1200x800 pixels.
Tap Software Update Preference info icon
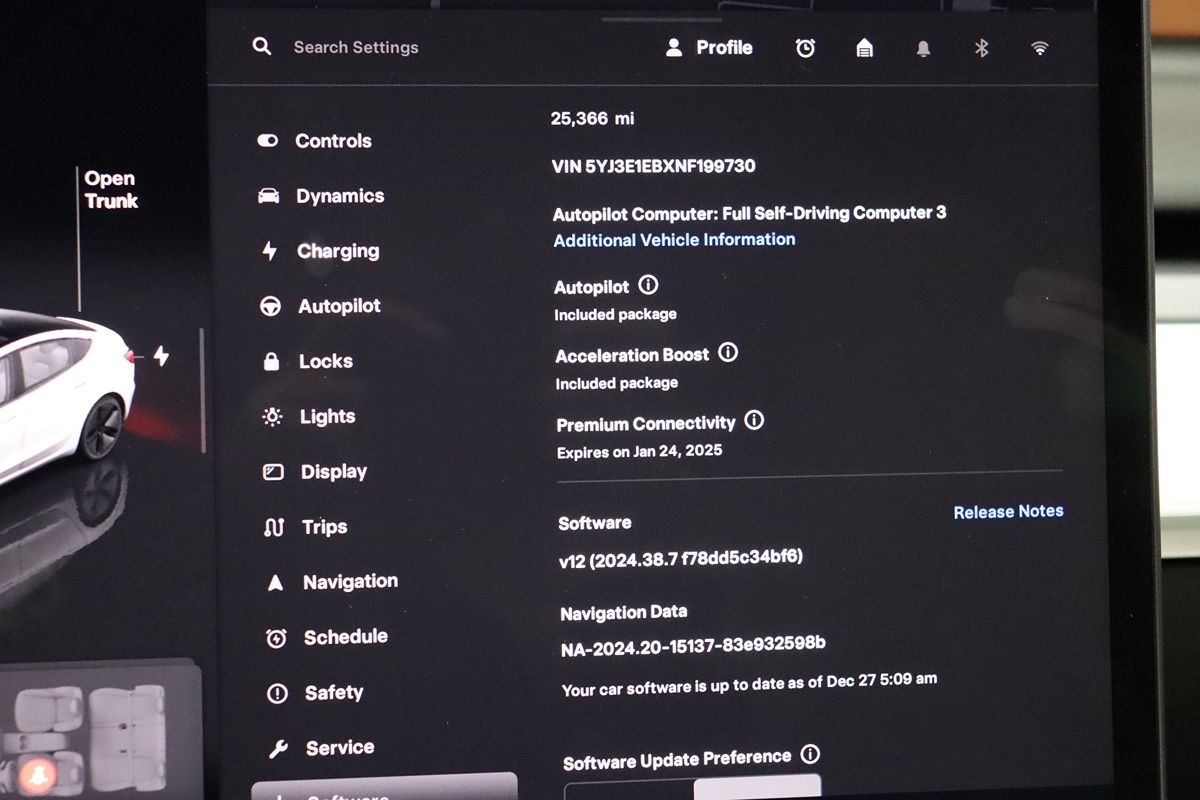click(x=810, y=754)
